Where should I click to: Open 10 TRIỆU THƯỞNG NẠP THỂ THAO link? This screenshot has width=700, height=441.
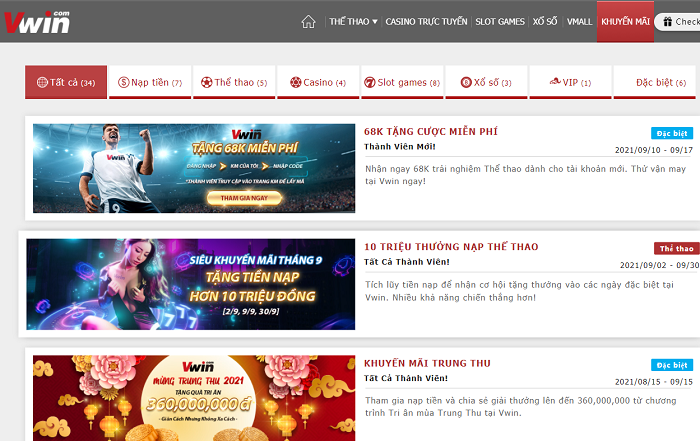[450, 247]
